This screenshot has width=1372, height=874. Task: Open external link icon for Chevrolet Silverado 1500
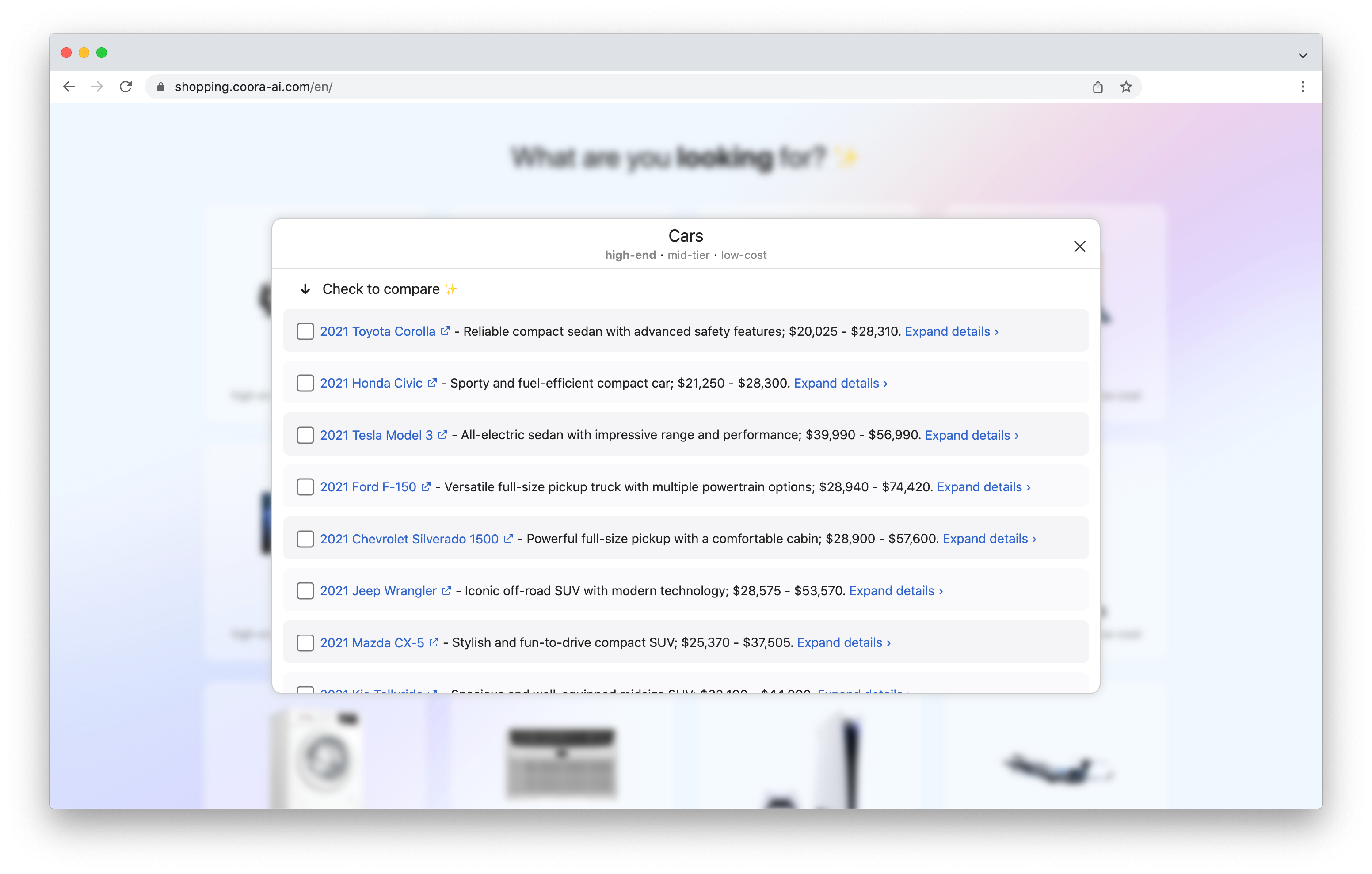tap(509, 539)
